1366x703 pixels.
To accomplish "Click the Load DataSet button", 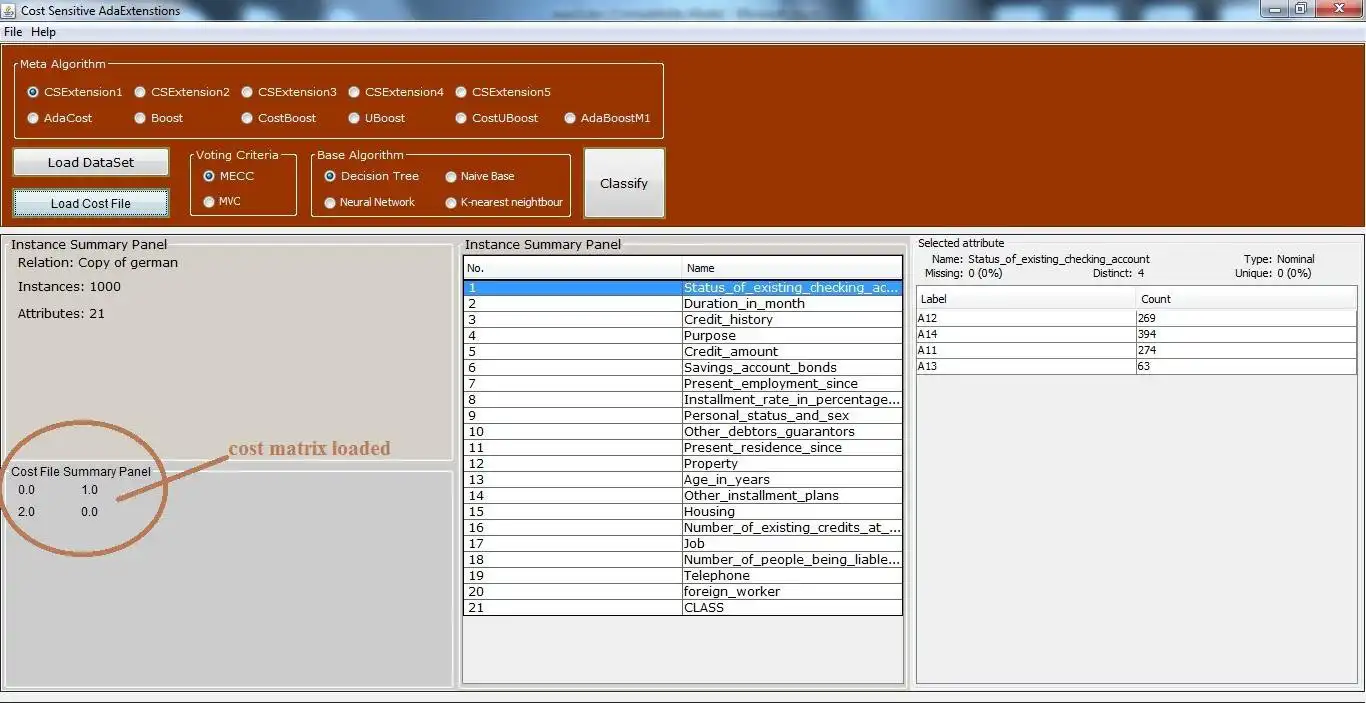I will (91, 162).
